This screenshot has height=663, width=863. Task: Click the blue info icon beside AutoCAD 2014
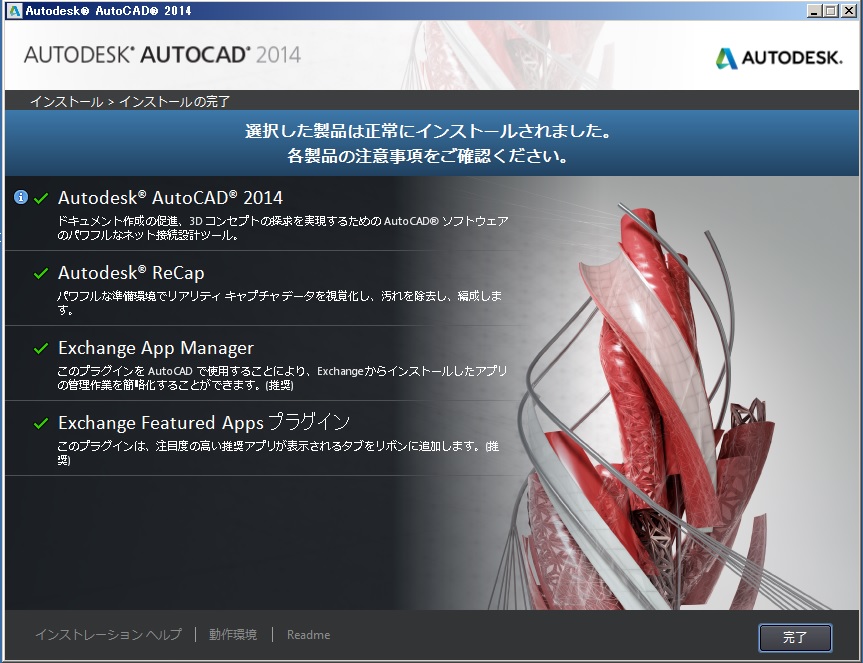click(x=21, y=197)
